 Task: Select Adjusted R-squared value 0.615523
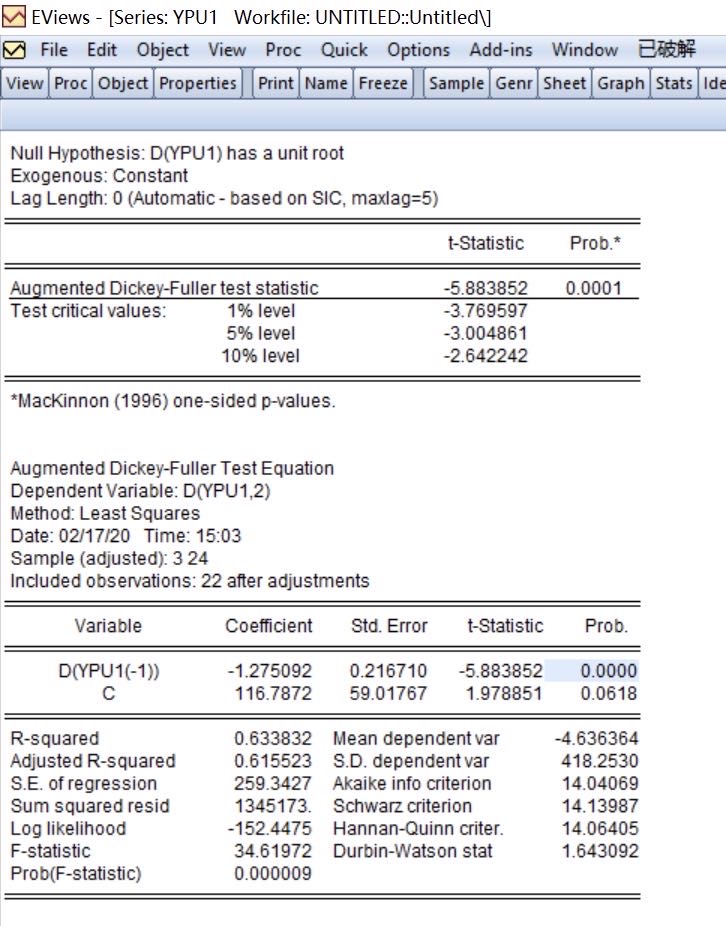coord(273,761)
